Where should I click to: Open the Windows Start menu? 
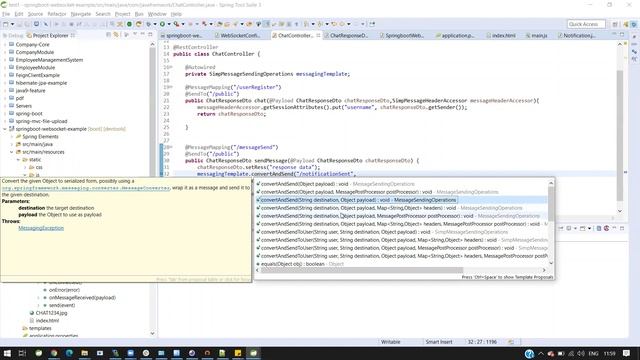pyautogui.click(x=7, y=353)
